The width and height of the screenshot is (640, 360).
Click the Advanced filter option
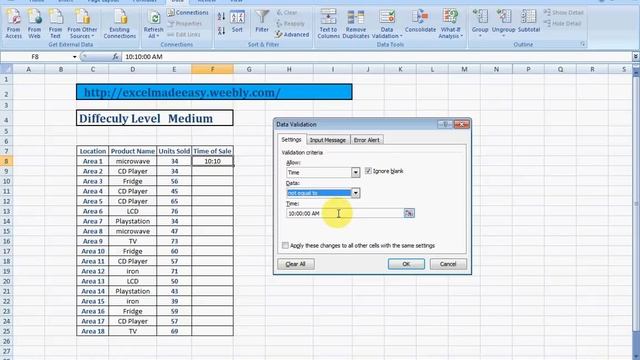(292, 35)
